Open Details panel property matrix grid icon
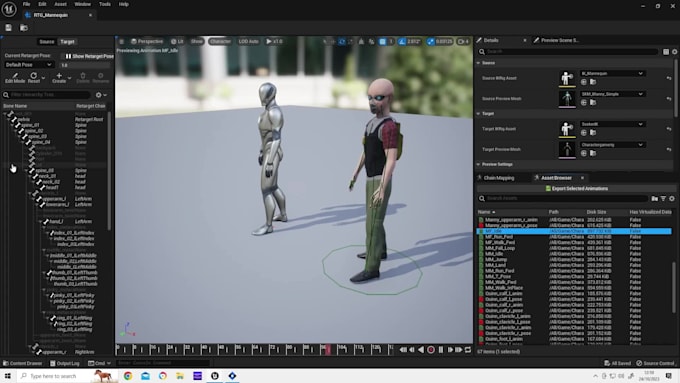The width and height of the screenshot is (680, 383). [666, 52]
